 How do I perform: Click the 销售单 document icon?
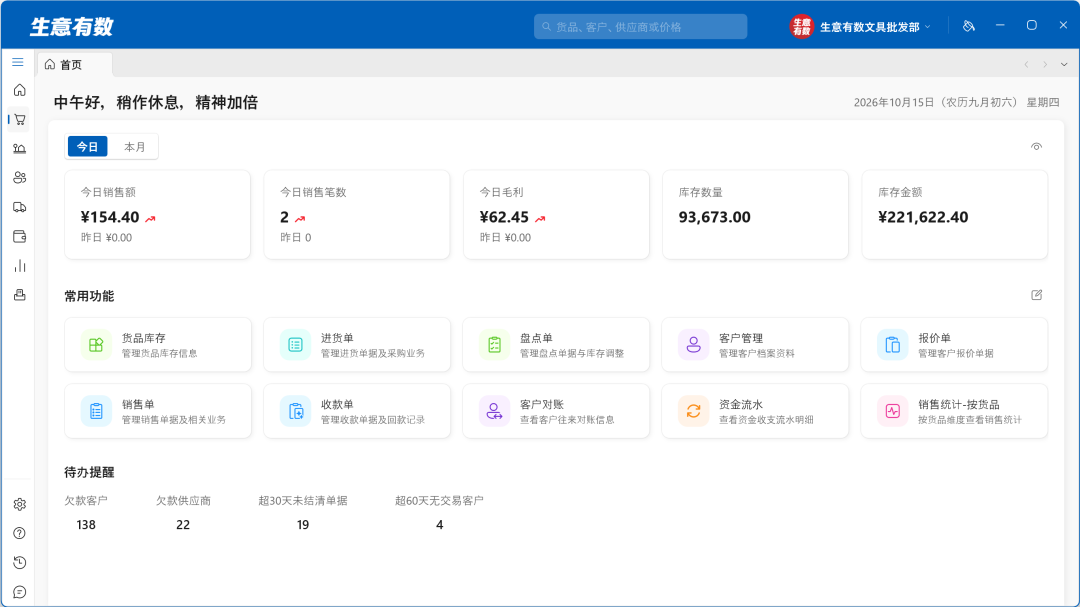96,411
